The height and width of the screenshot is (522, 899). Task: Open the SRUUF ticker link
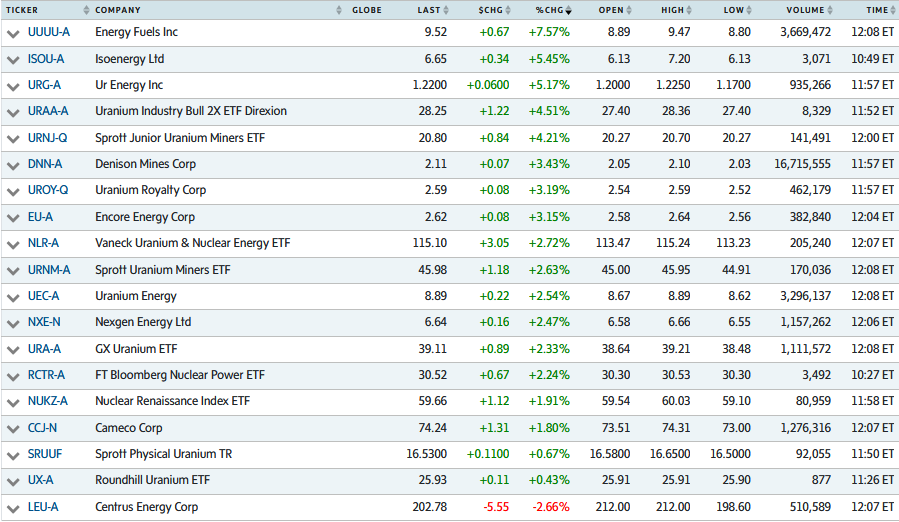(45, 454)
